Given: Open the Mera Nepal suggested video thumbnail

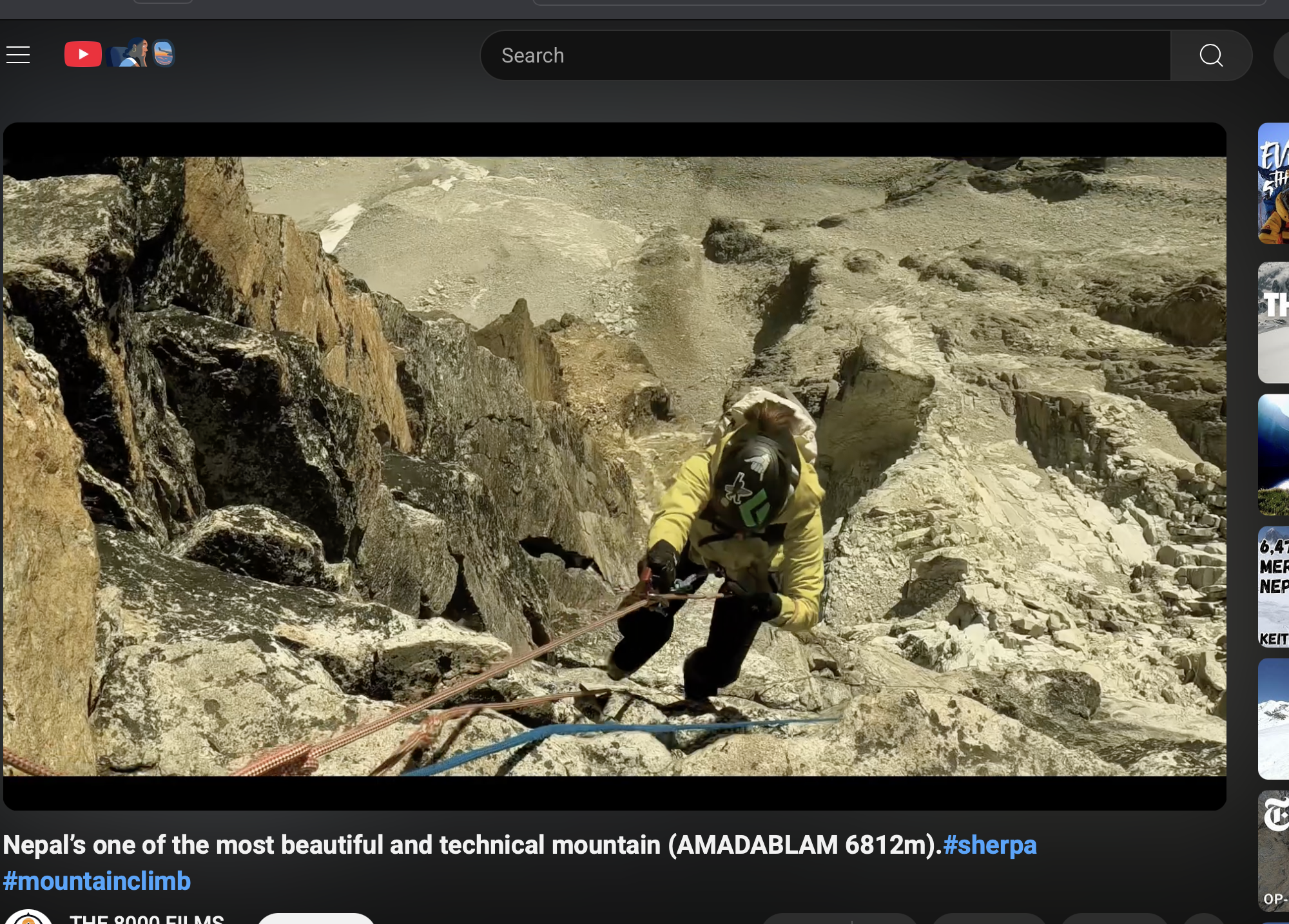Looking at the screenshot, I should click(1274, 586).
